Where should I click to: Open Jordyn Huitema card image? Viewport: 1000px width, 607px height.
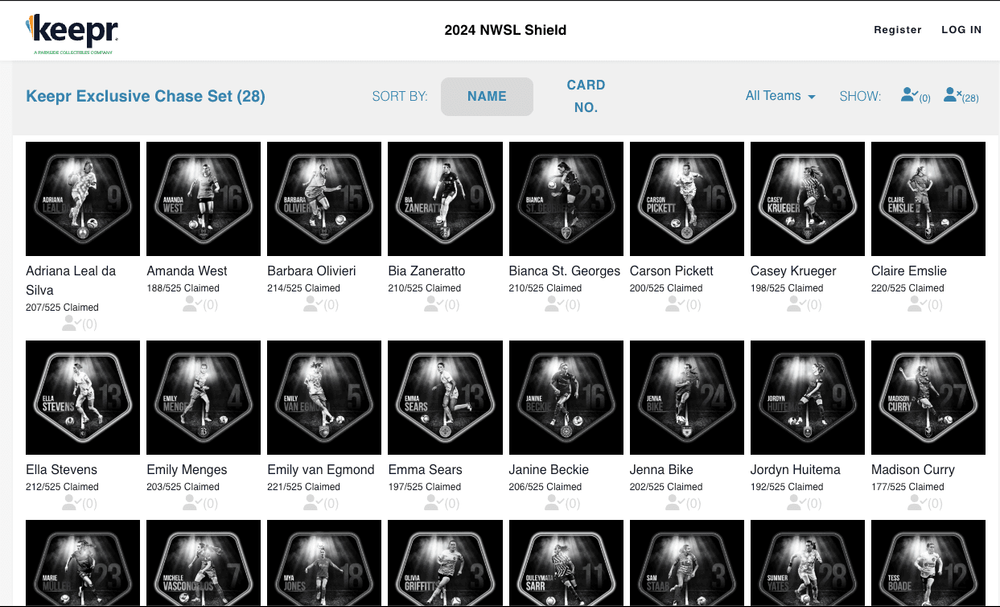pos(807,397)
